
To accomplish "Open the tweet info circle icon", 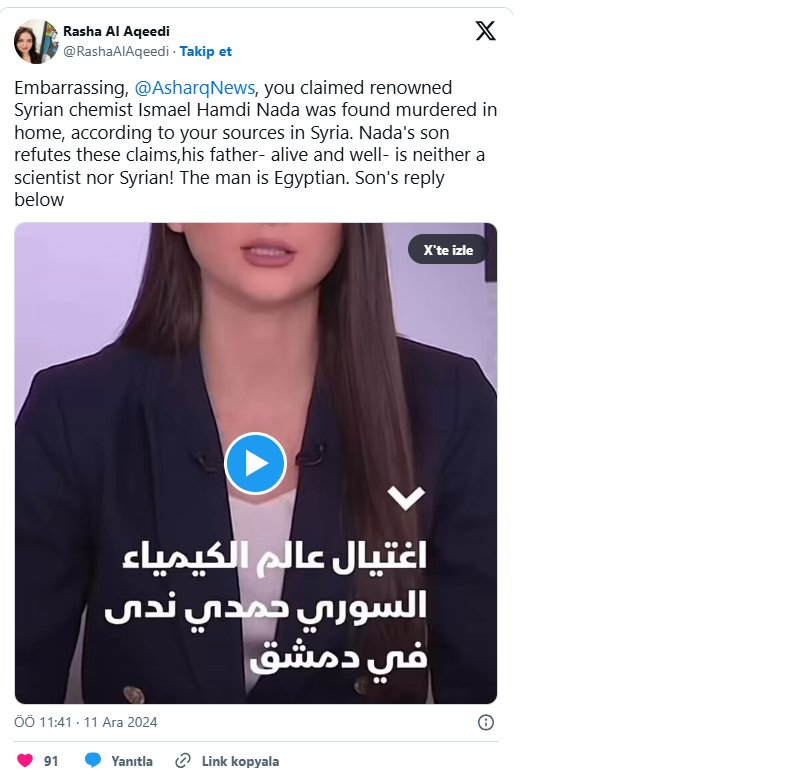I will coord(485,722).
